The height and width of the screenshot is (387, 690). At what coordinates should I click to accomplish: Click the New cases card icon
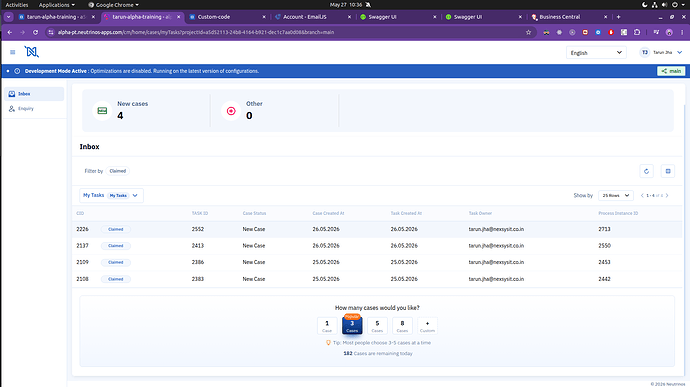(102, 111)
